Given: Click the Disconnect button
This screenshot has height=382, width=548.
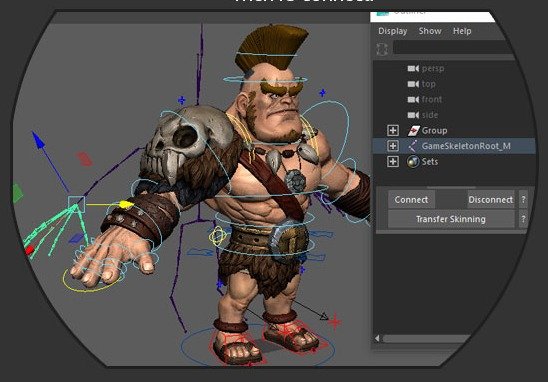Looking at the screenshot, I should coord(491,200).
